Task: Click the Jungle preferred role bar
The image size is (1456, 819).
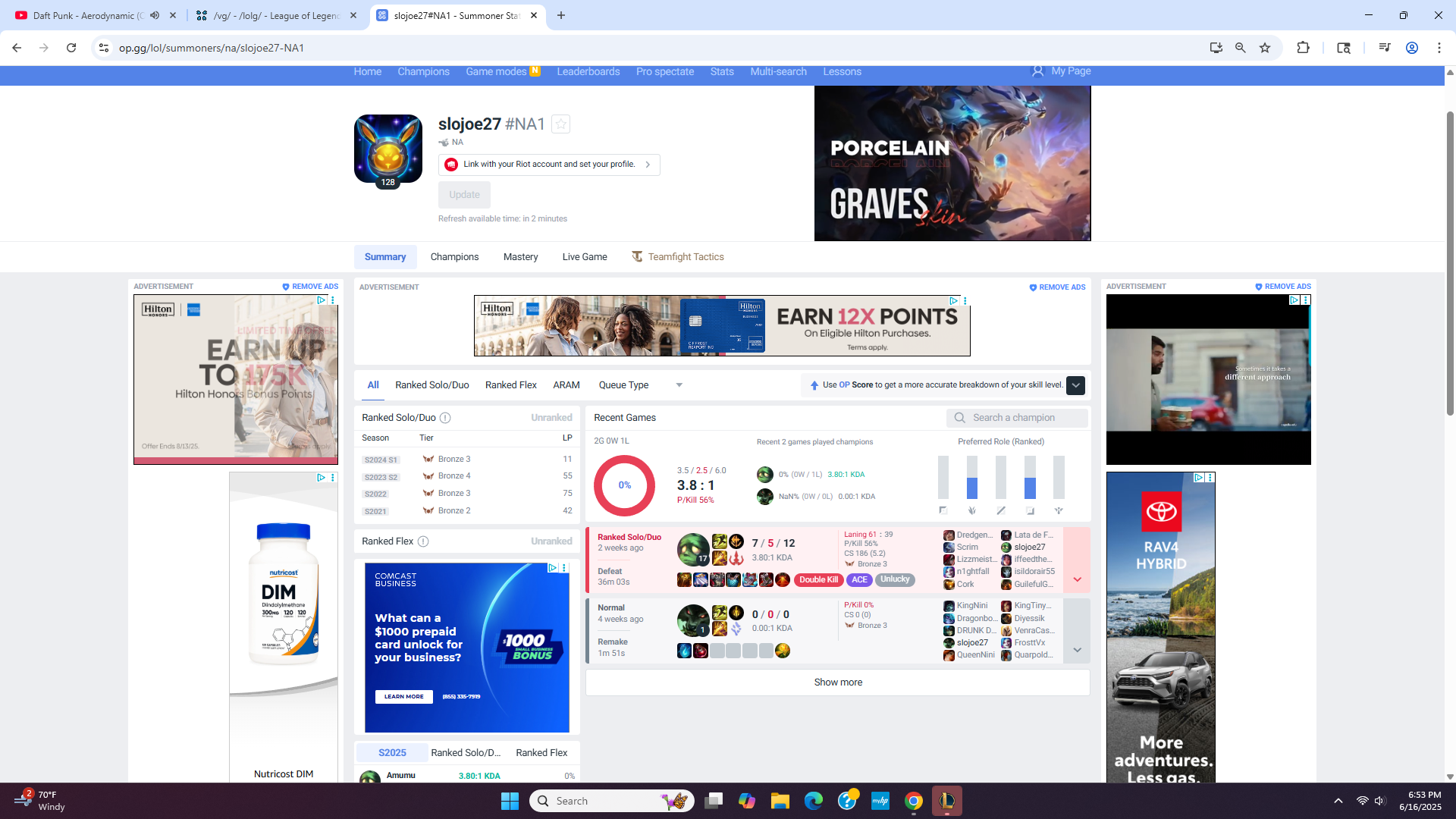Action: [x=972, y=478]
